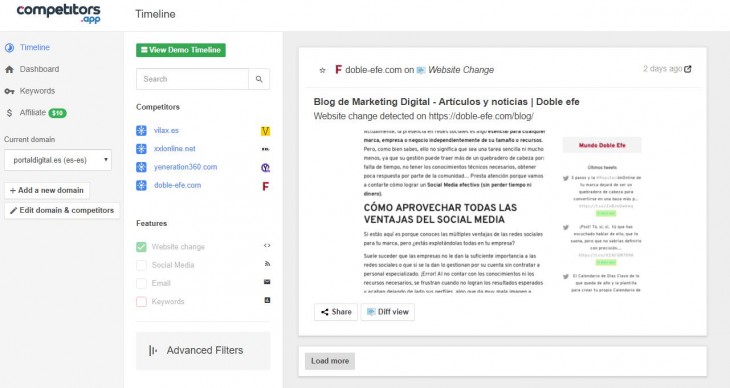This screenshot has width=730, height=388.
Task: Click the Timeline clock icon in sidebar
Action: [9, 48]
